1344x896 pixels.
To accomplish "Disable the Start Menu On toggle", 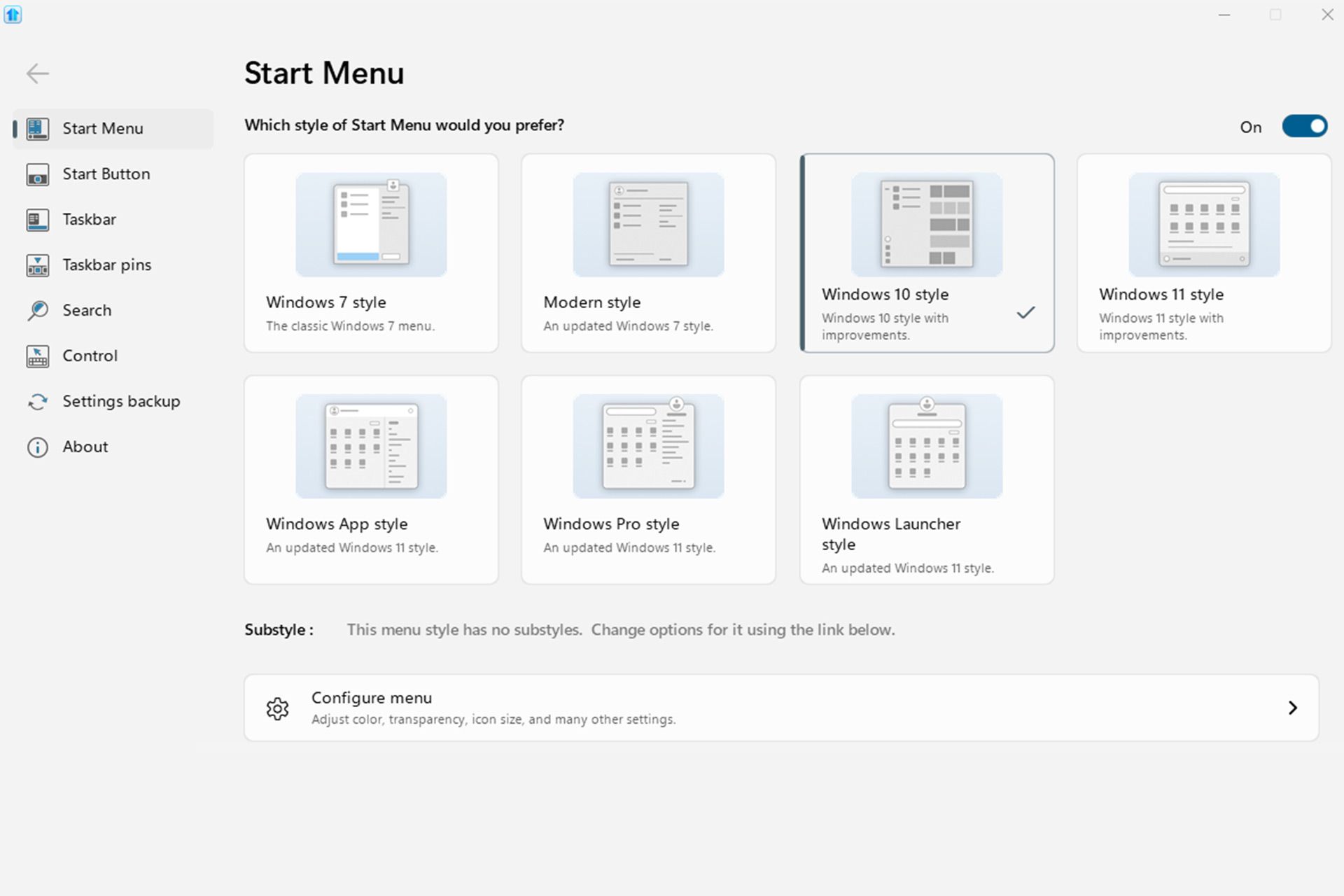I will click(x=1304, y=126).
